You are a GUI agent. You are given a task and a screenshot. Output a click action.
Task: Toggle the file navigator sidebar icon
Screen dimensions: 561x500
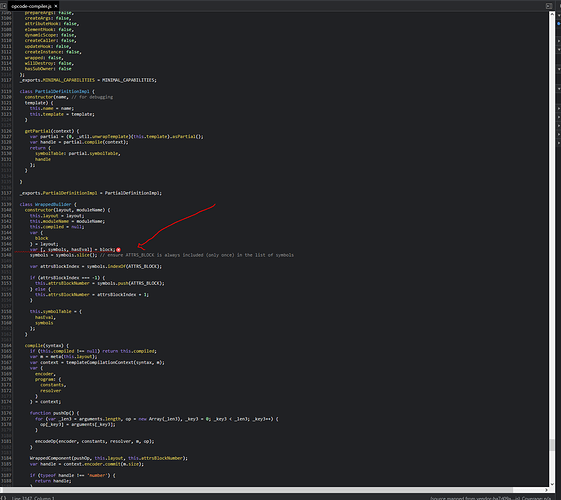pos(4,6)
